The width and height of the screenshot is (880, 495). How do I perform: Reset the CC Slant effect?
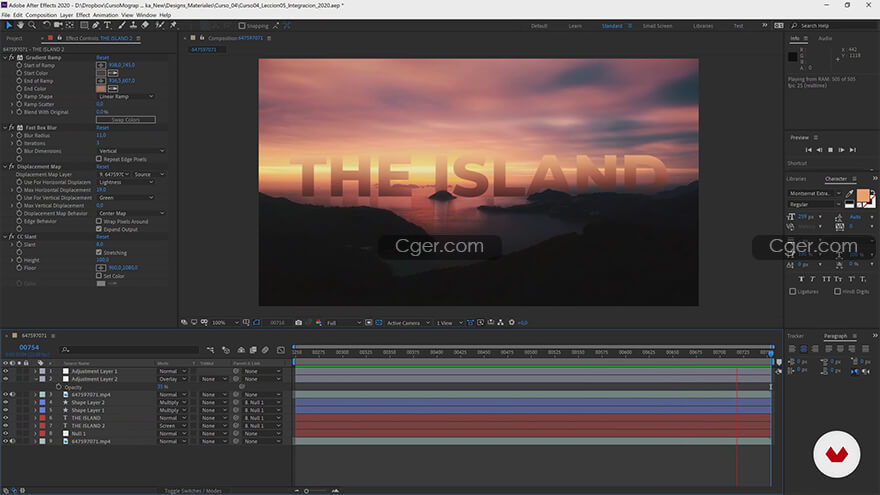(x=102, y=236)
